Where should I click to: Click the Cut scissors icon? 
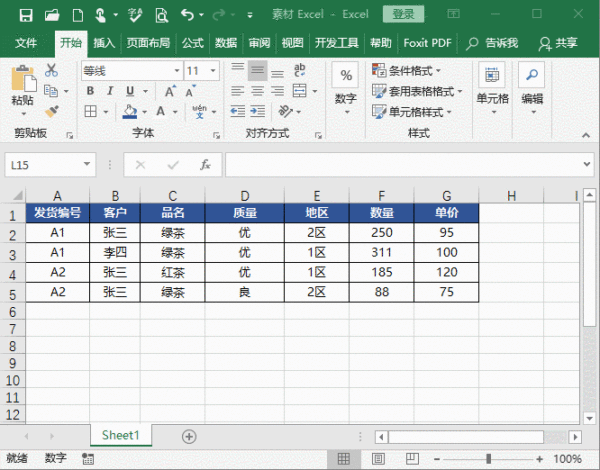coord(51,70)
